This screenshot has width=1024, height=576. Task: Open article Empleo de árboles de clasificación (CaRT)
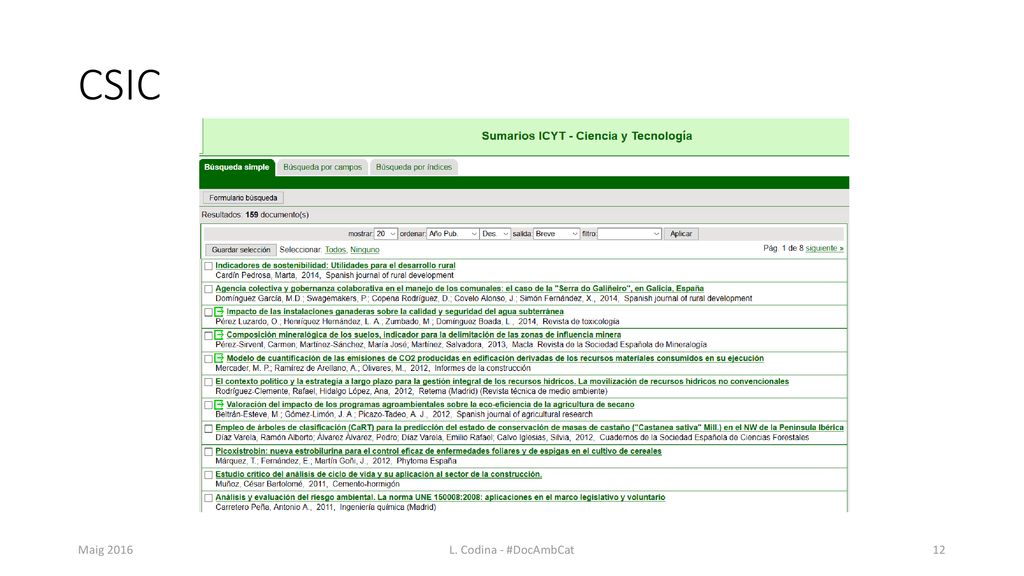coord(529,428)
